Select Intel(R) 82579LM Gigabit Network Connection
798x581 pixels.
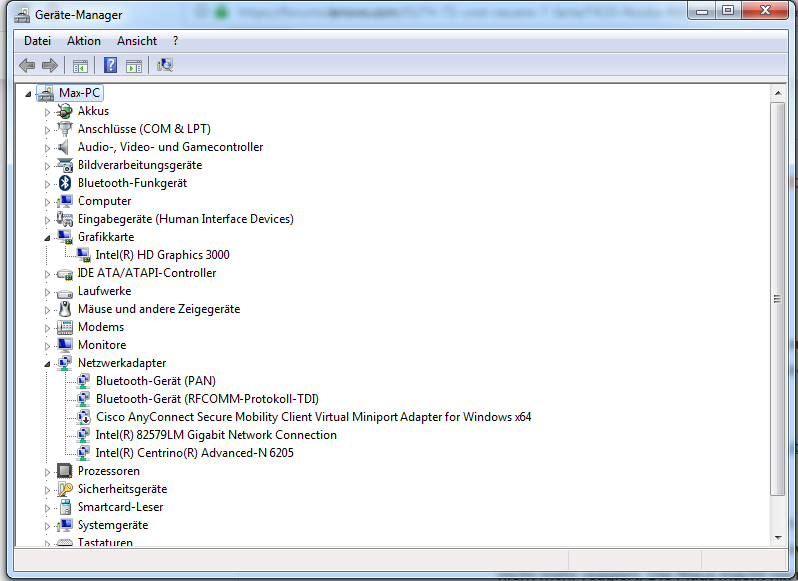pyautogui.click(x=216, y=435)
